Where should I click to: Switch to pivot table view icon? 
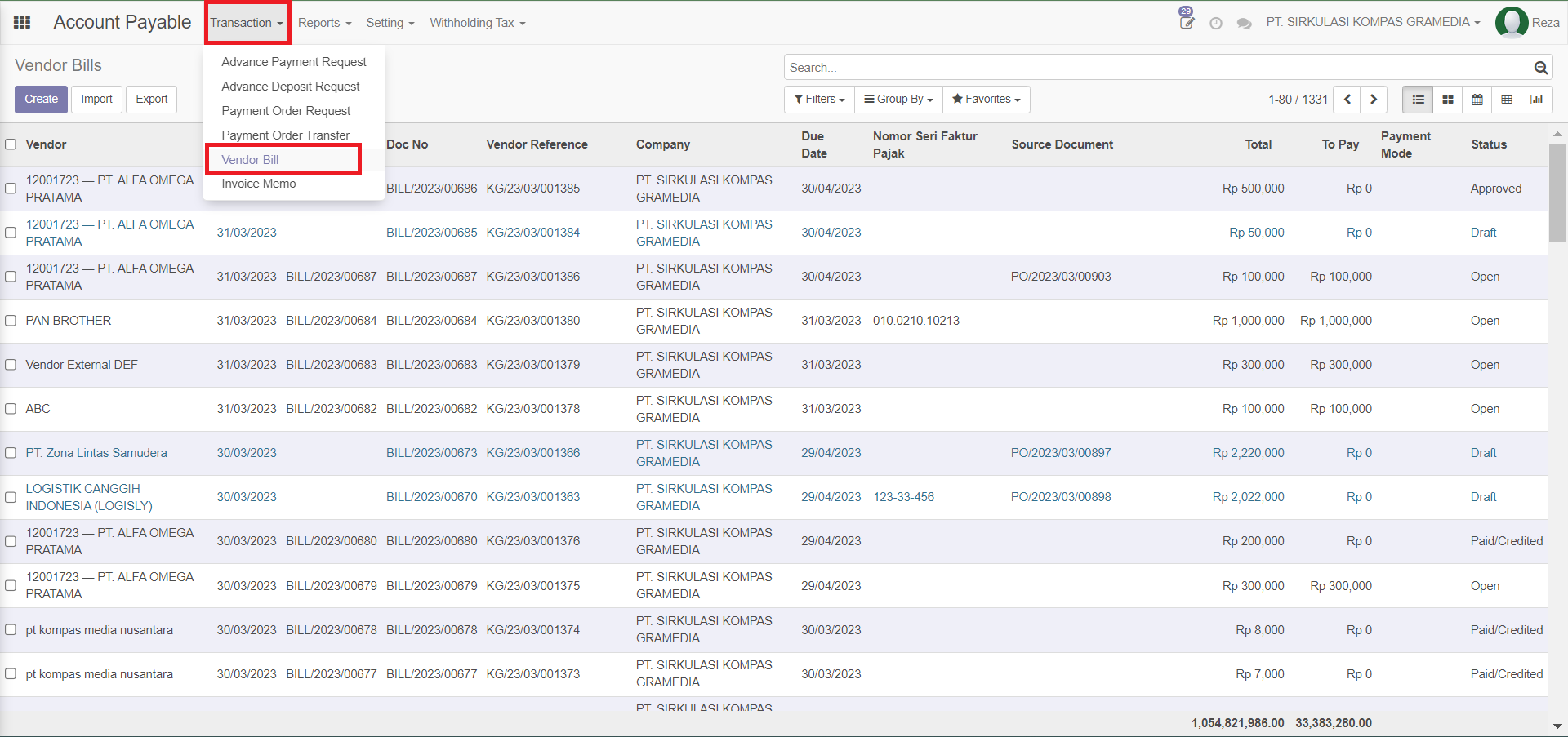(x=1507, y=100)
